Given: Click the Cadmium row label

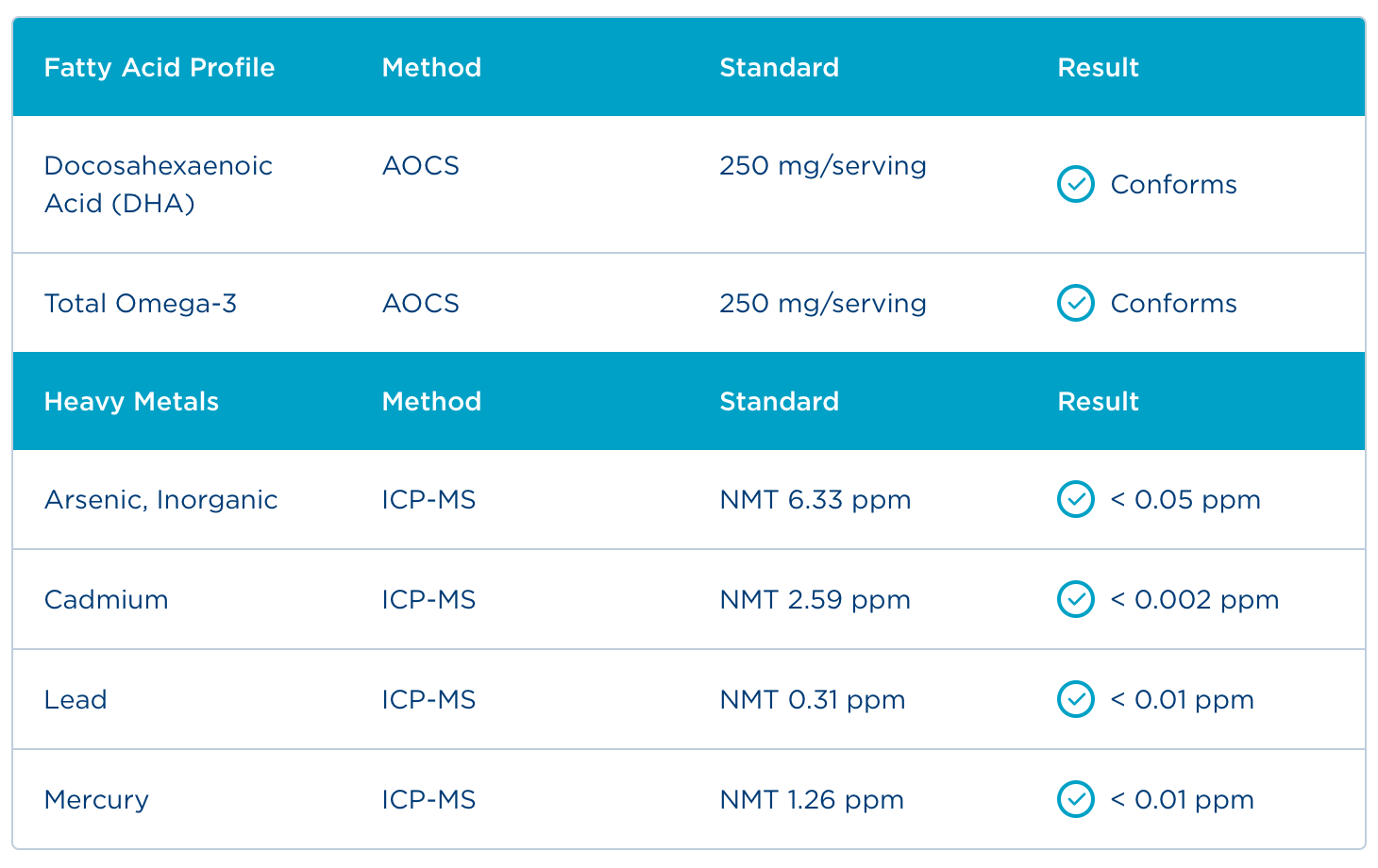Looking at the screenshot, I should click(x=106, y=600).
